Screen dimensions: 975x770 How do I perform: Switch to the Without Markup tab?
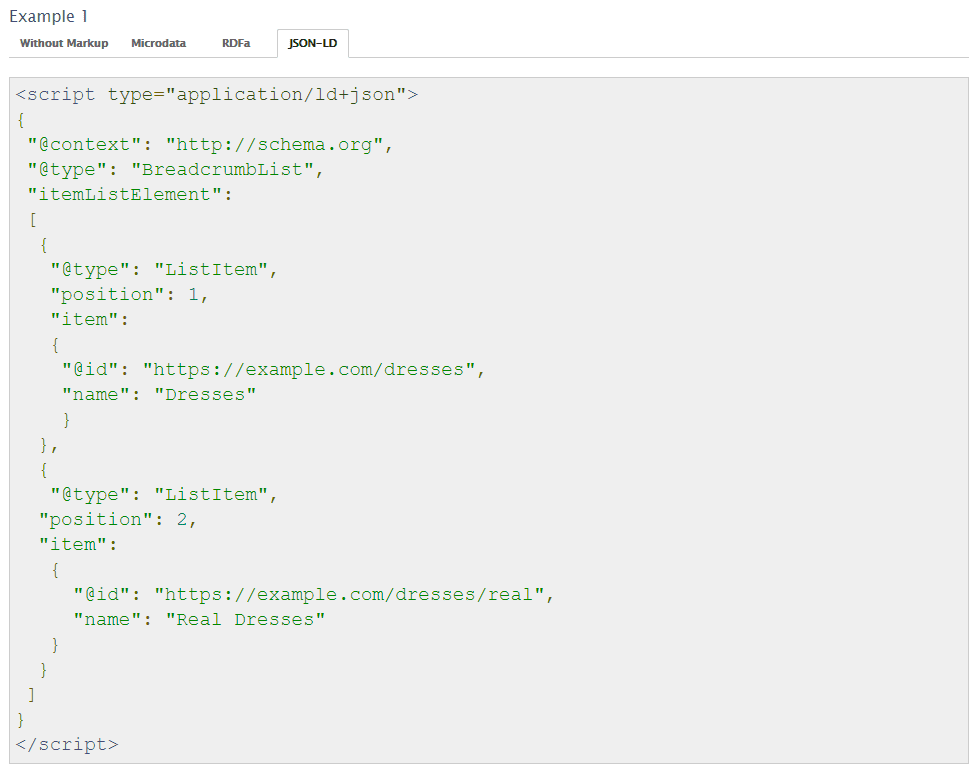coord(64,44)
